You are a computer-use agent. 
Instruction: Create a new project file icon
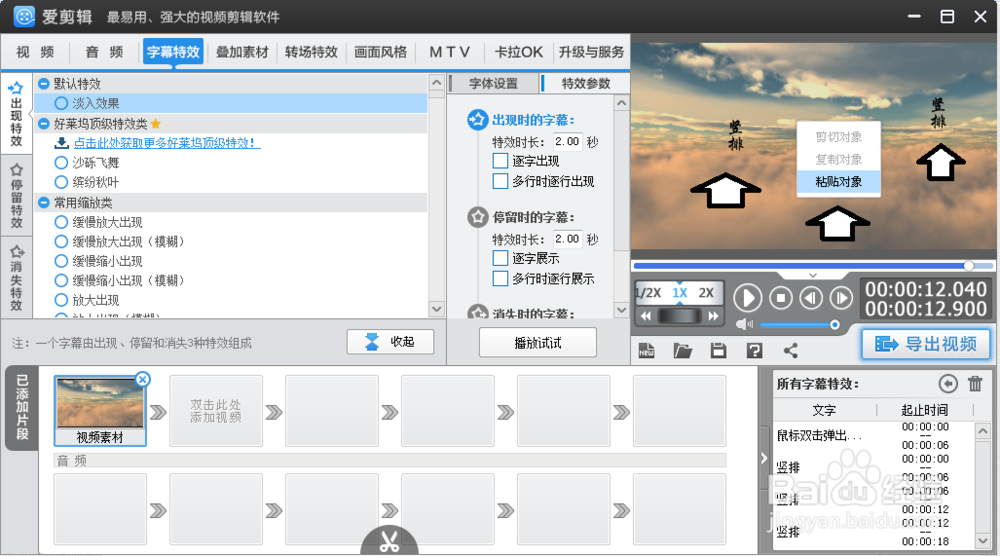[x=647, y=350]
